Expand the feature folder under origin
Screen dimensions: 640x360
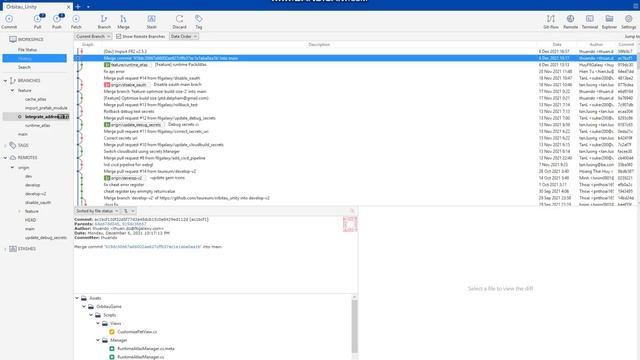[19, 211]
